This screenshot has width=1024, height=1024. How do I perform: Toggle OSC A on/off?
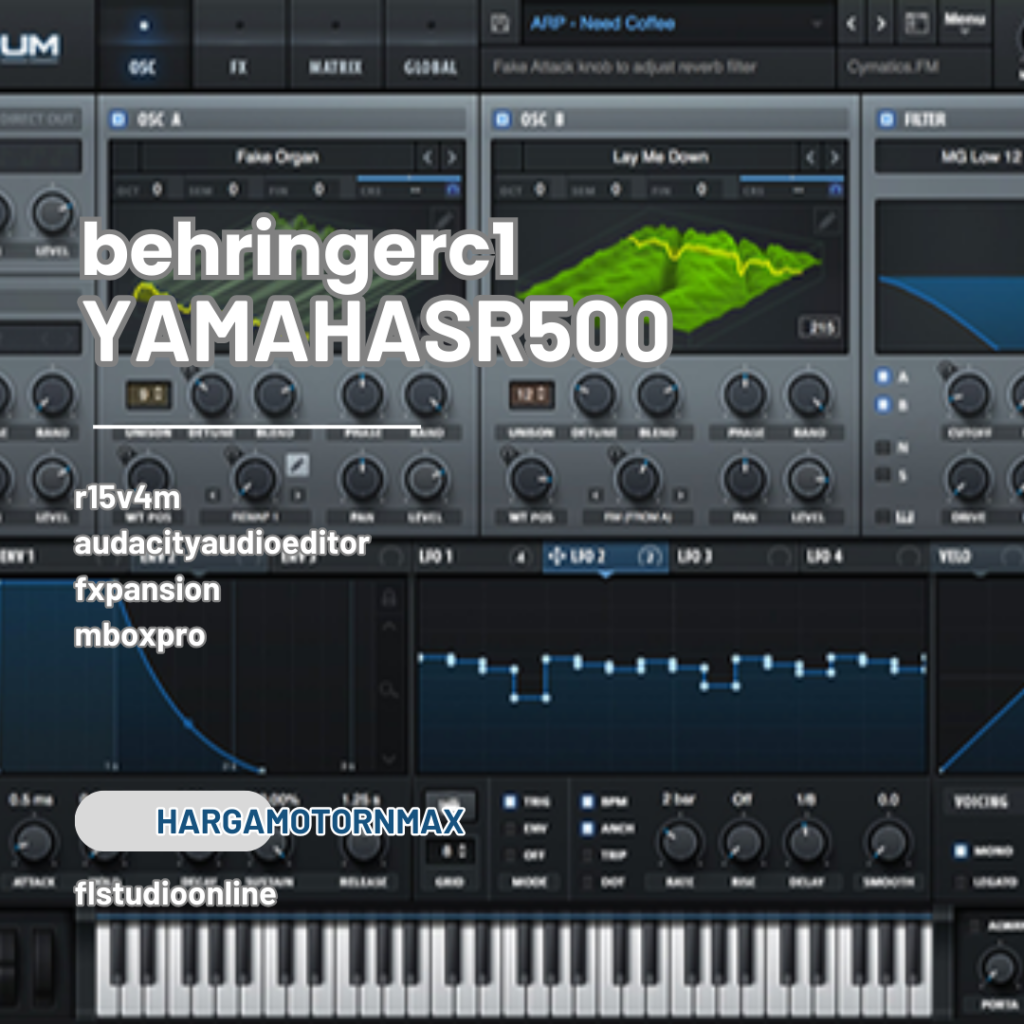point(118,120)
